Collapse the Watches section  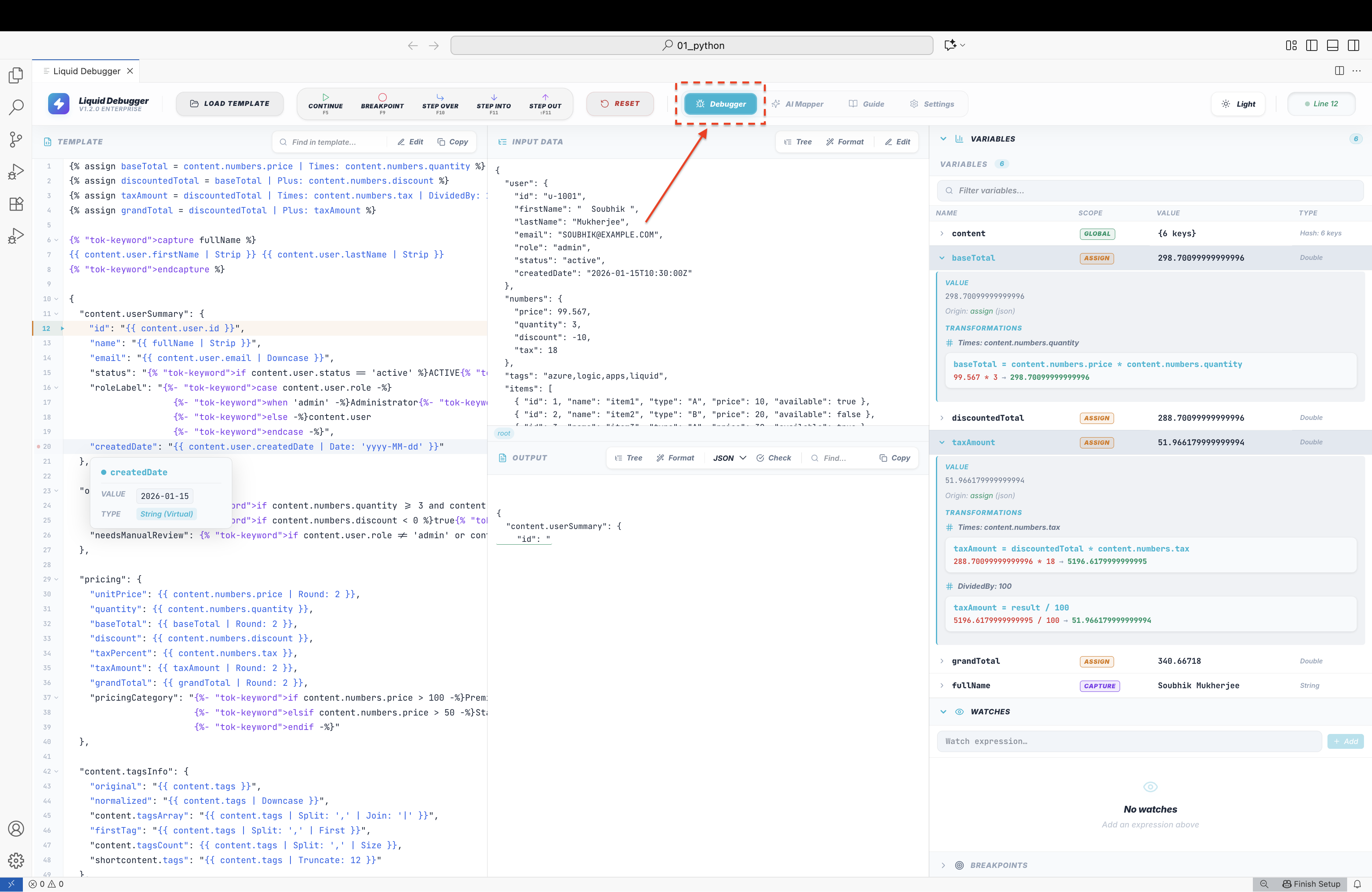943,712
